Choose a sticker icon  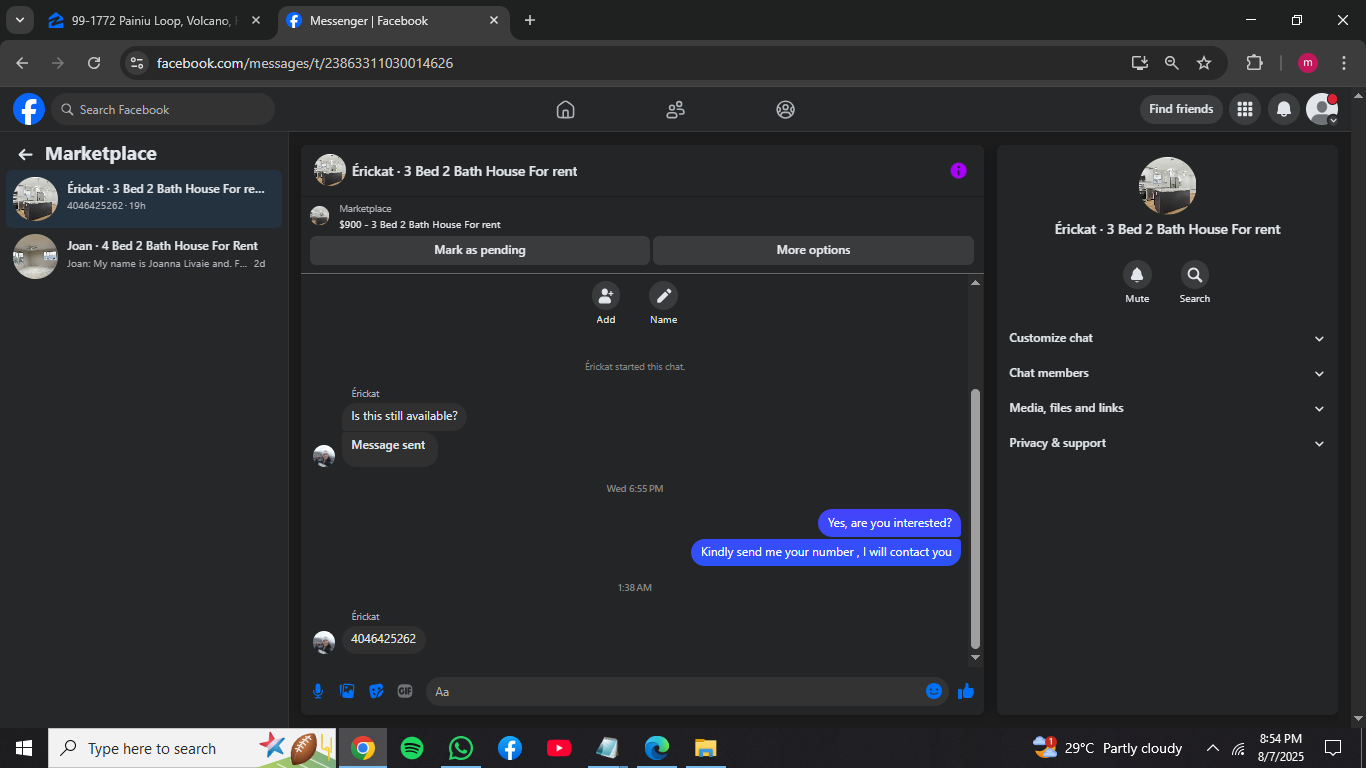tap(376, 691)
